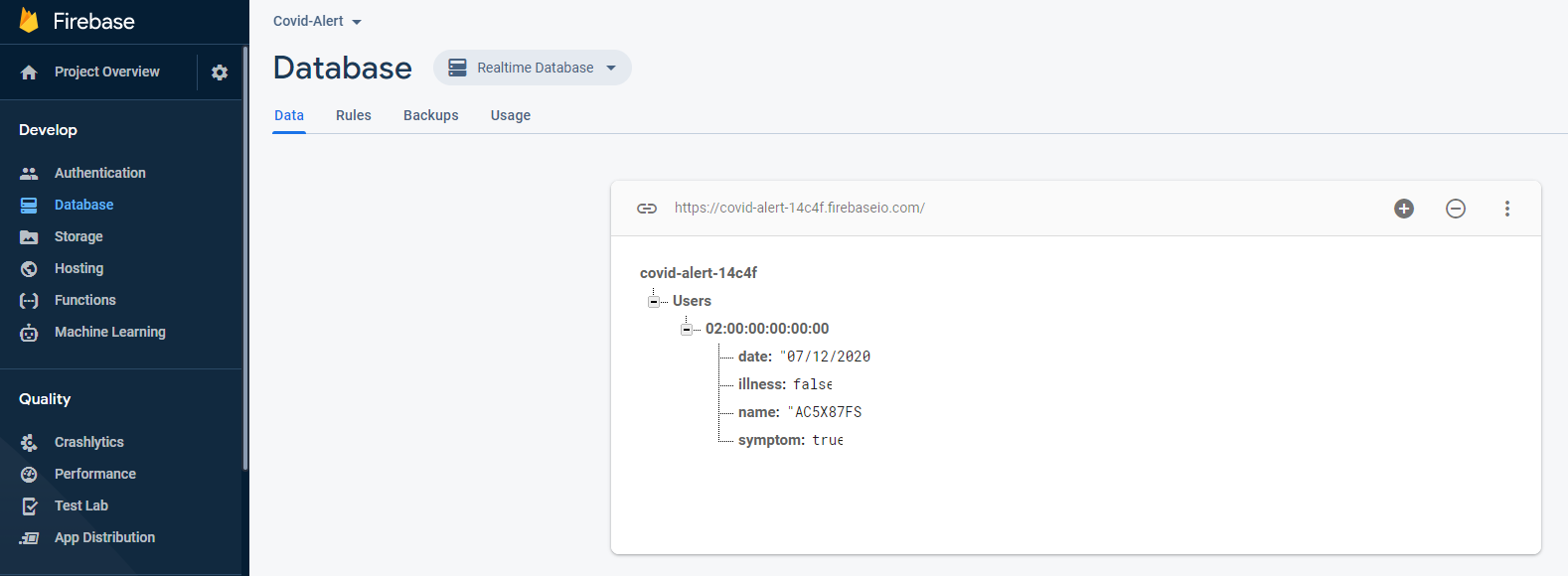Switch to the Backups tab
The image size is (1568, 576).
[x=431, y=115]
